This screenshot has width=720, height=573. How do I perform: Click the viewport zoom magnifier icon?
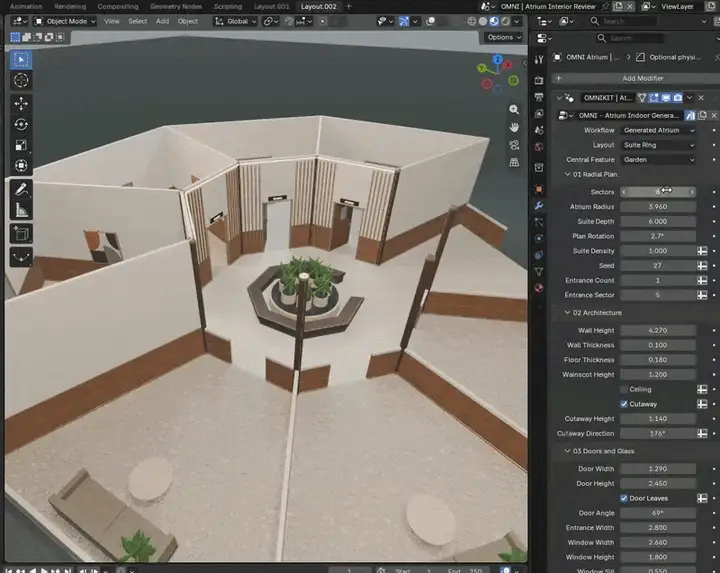514,109
